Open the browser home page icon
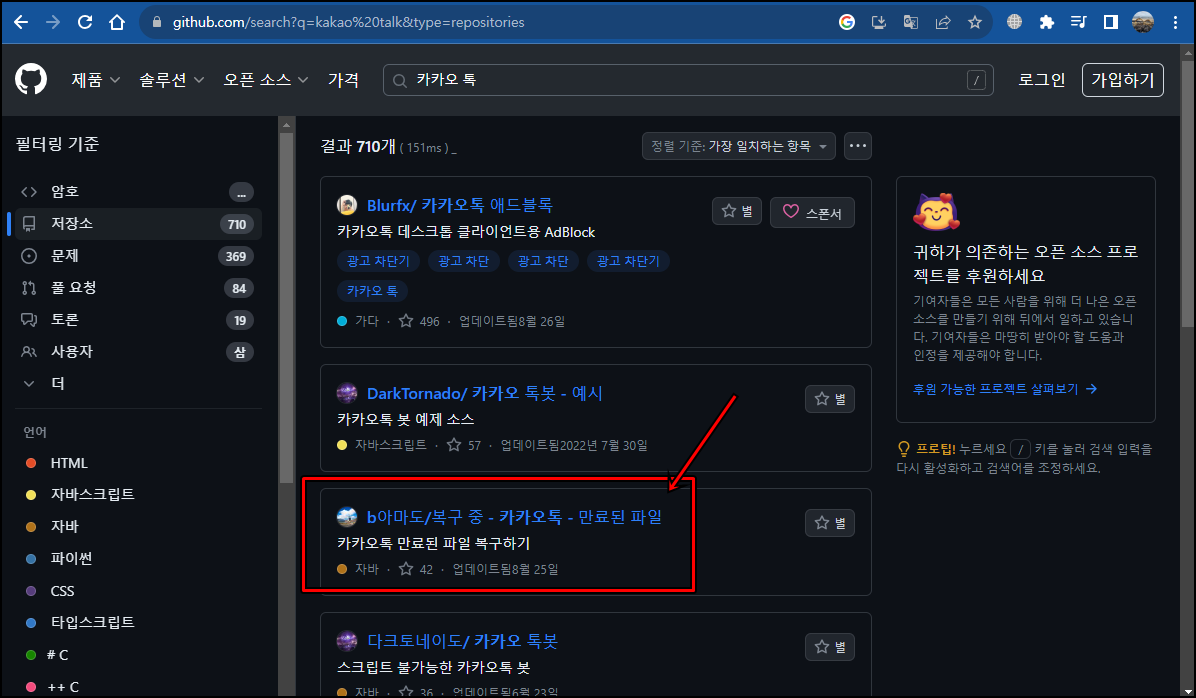Screen dimensions: 1196x698 click(x=117, y=22)
